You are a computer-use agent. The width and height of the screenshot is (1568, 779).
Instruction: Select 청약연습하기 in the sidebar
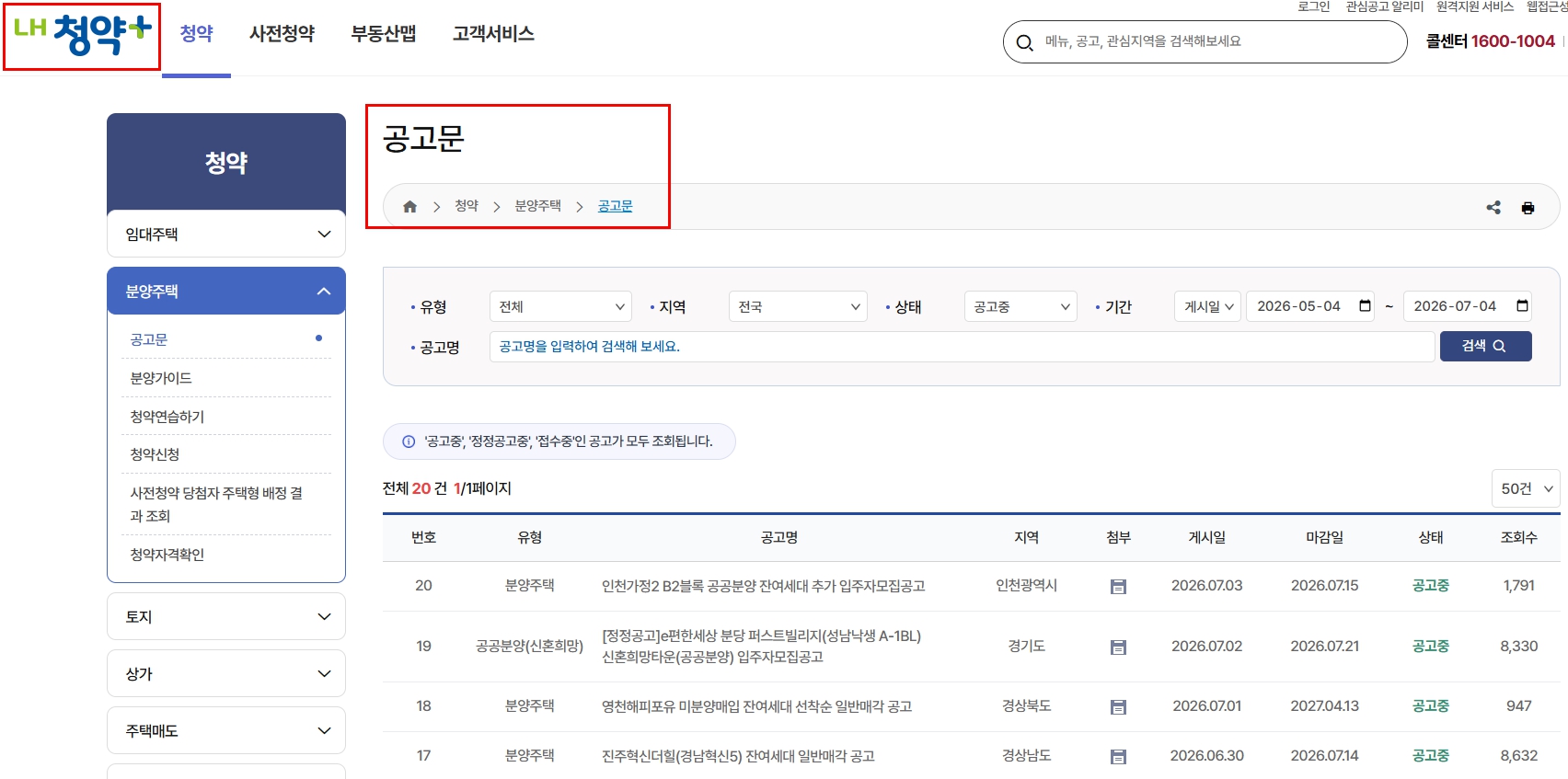[x=167, y=417]
